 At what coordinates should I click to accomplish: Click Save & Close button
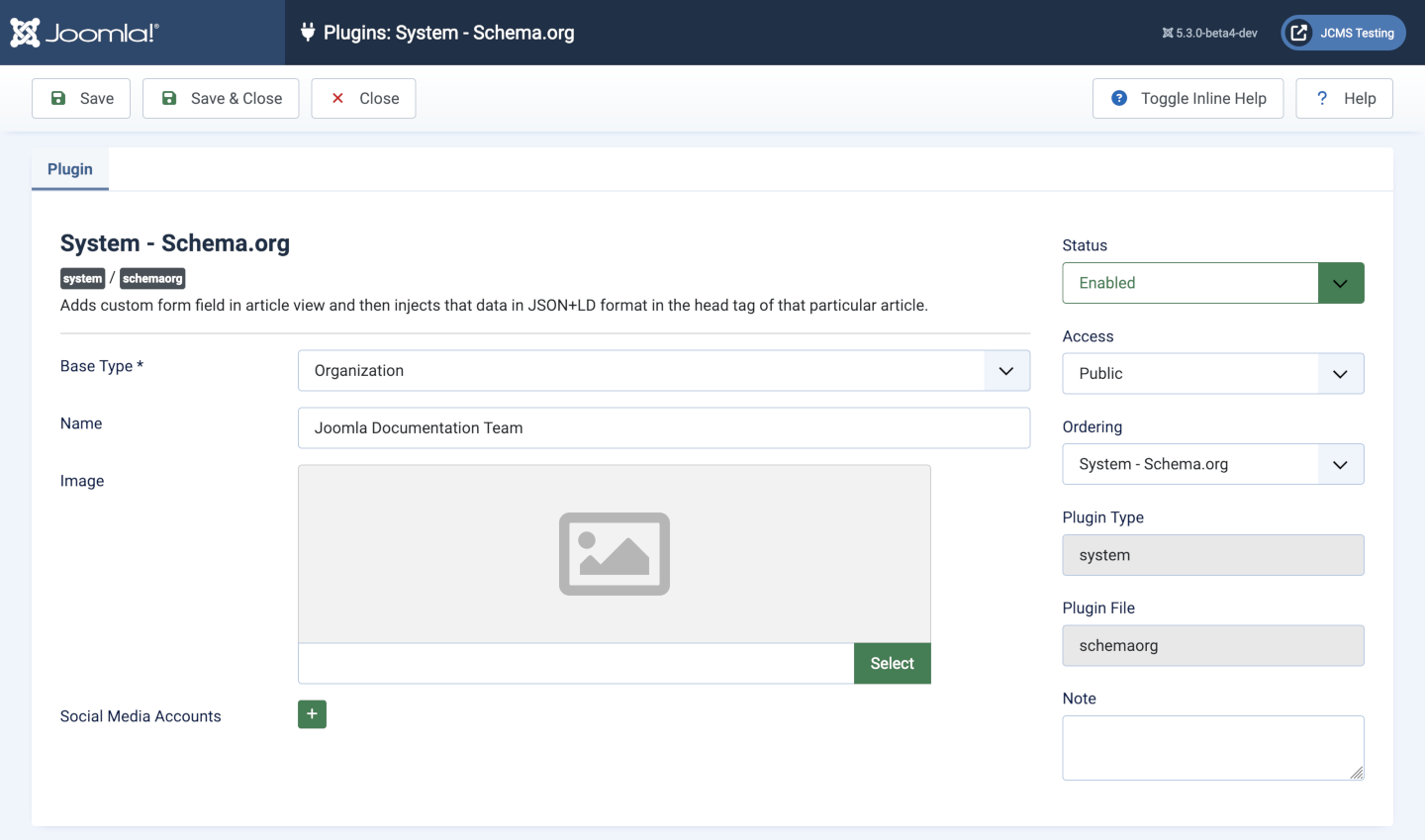tap(221, 98)
